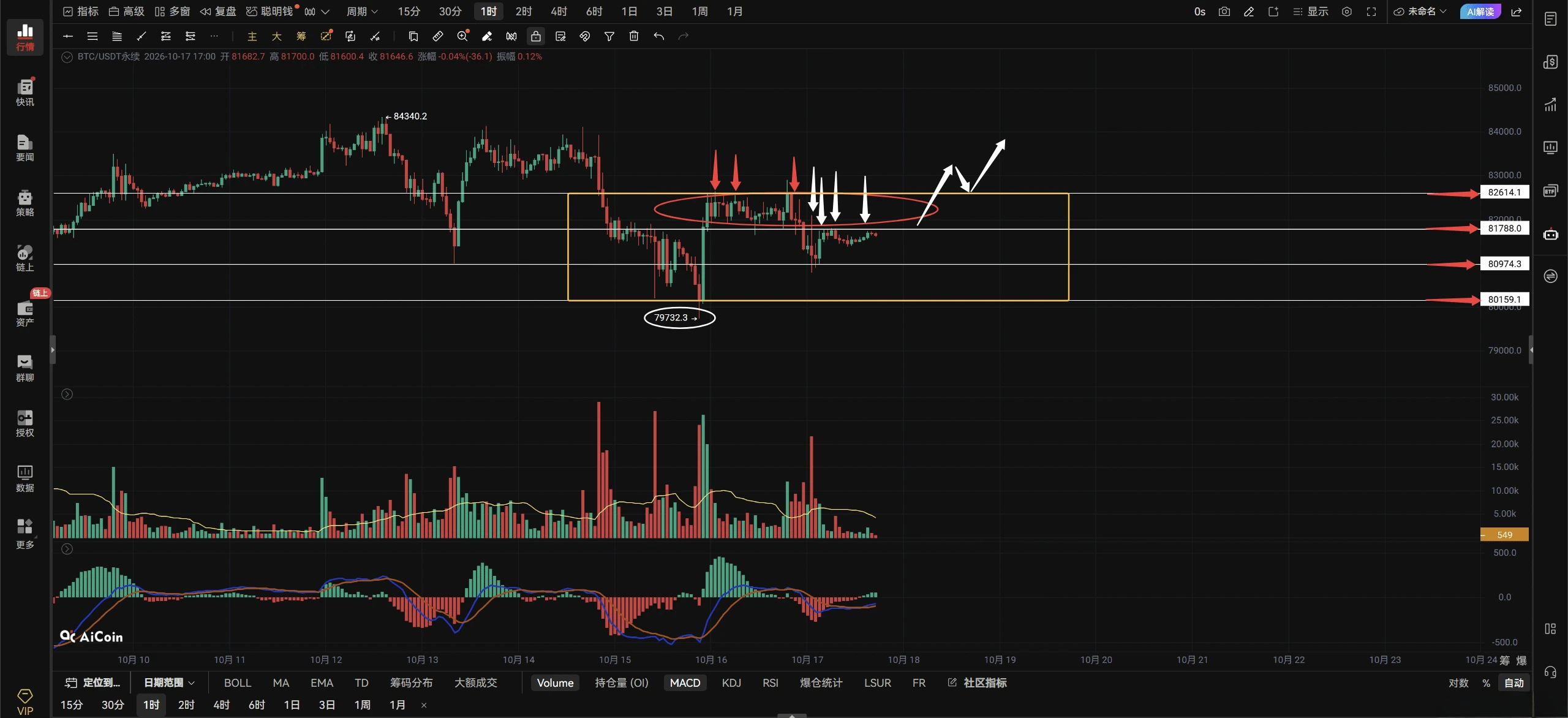Toggle the MACD indicator
The width and height of the screenshot is (1568, 718).
[x=685, y=682]
